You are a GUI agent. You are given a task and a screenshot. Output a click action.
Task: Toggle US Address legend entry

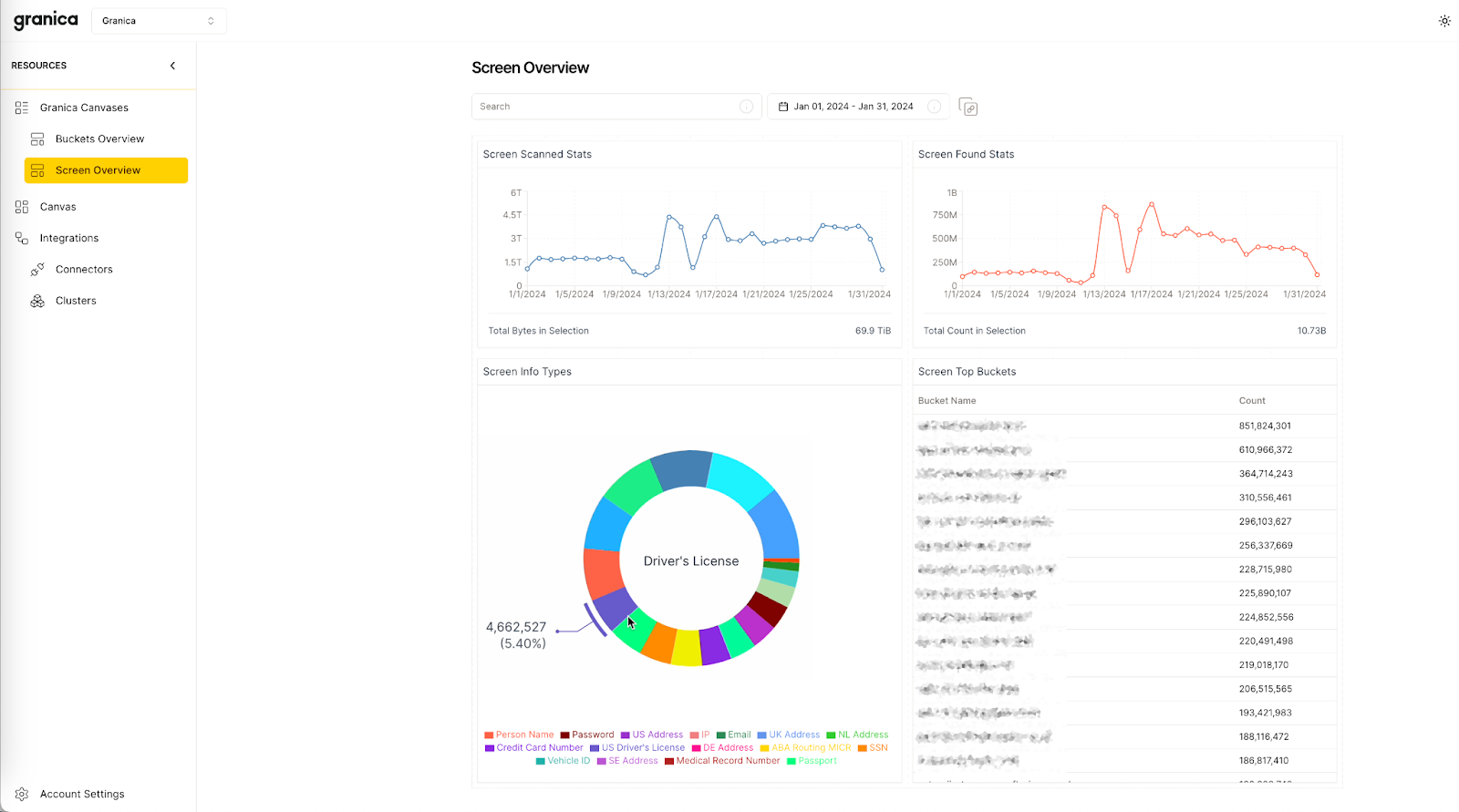[x=652, y=735]
